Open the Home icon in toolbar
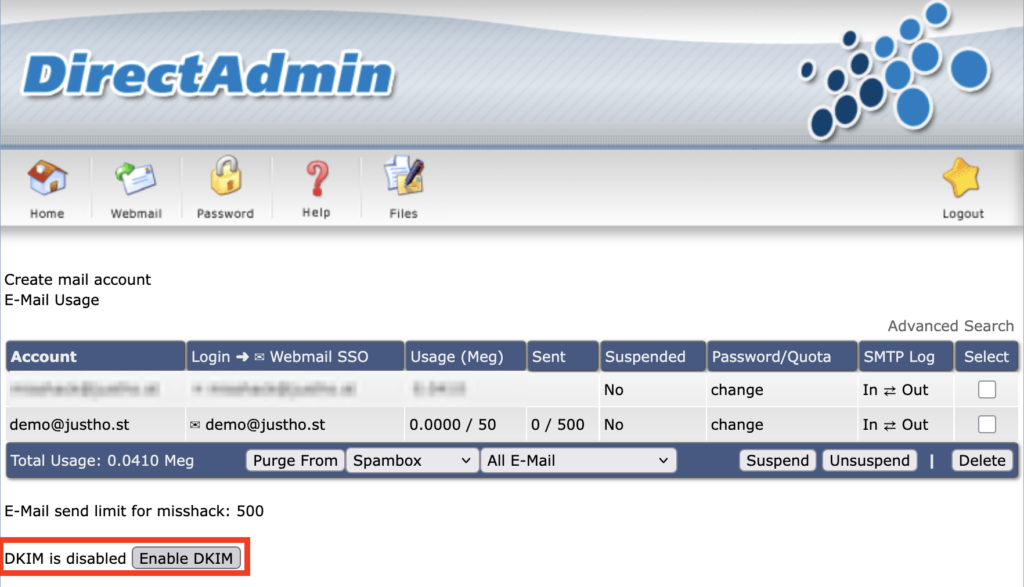Image resolution: width=1024 pixels, height=587 pixels. pyautogui.click(x=46, y=186)
